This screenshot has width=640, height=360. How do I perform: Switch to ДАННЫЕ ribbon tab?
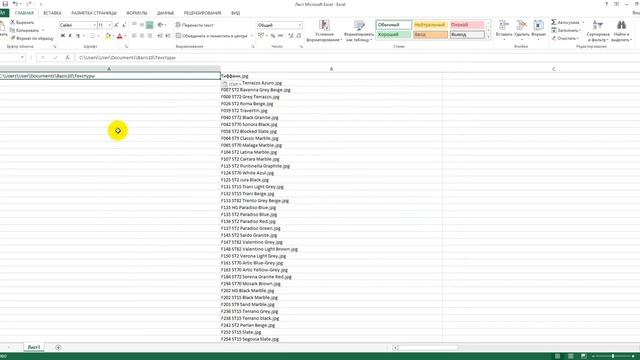[165, 13]
